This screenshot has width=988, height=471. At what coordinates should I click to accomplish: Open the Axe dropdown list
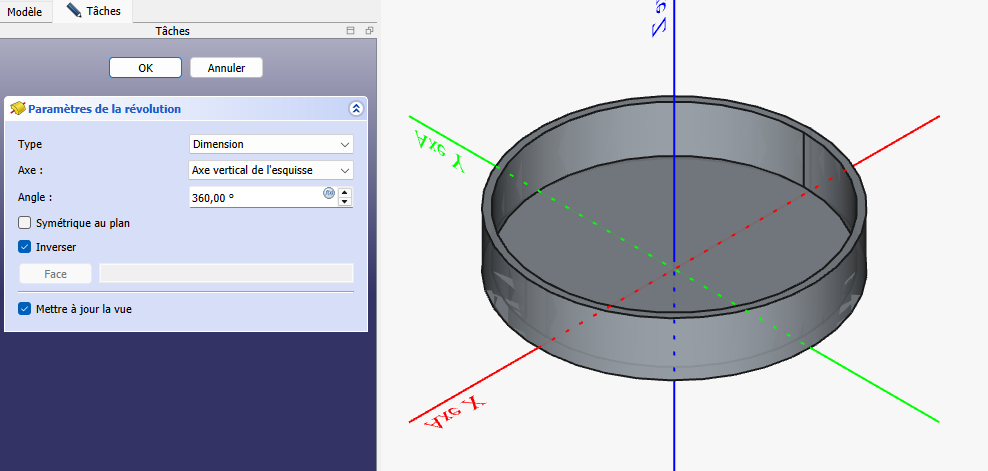[271, 170]
